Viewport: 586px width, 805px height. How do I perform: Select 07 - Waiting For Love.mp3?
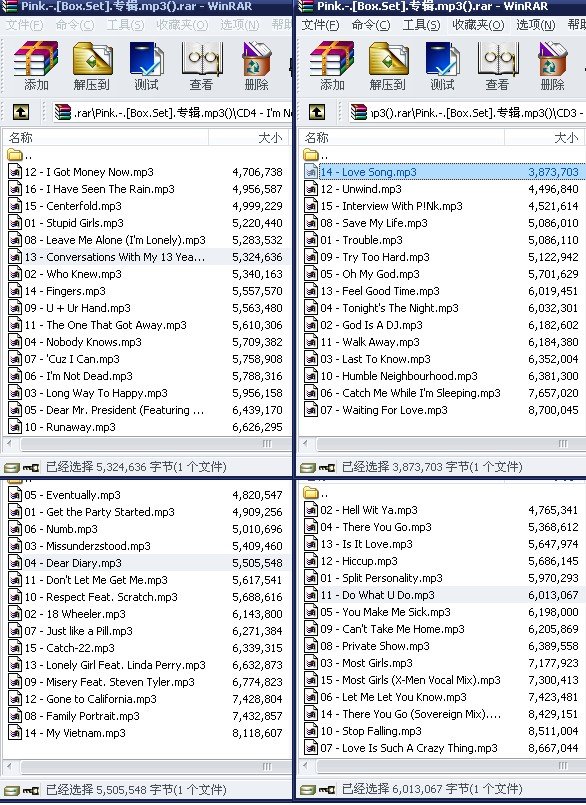[385, 410]
